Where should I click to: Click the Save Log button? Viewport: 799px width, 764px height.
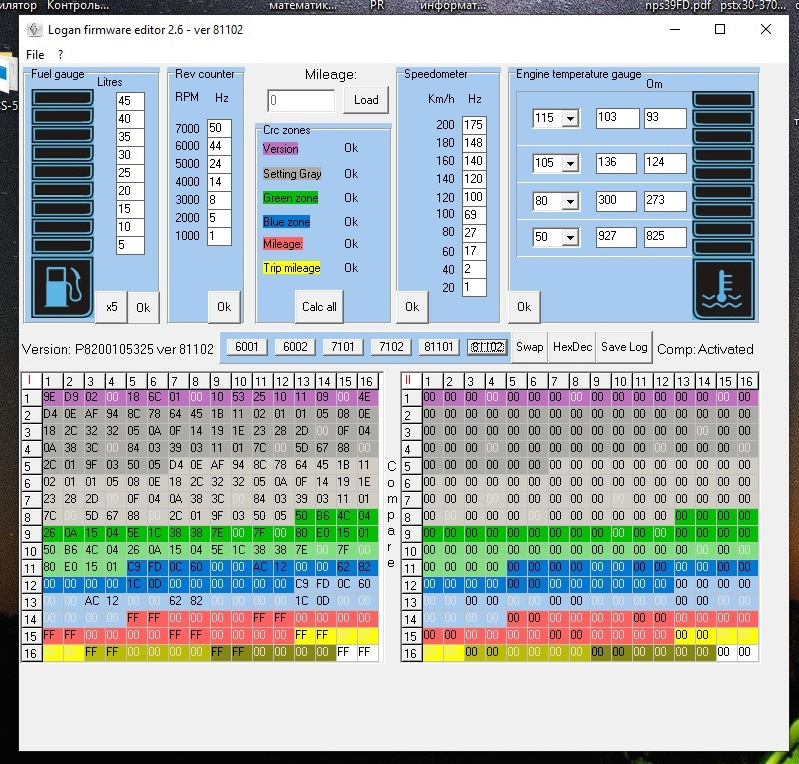click(x=624, y=347)
